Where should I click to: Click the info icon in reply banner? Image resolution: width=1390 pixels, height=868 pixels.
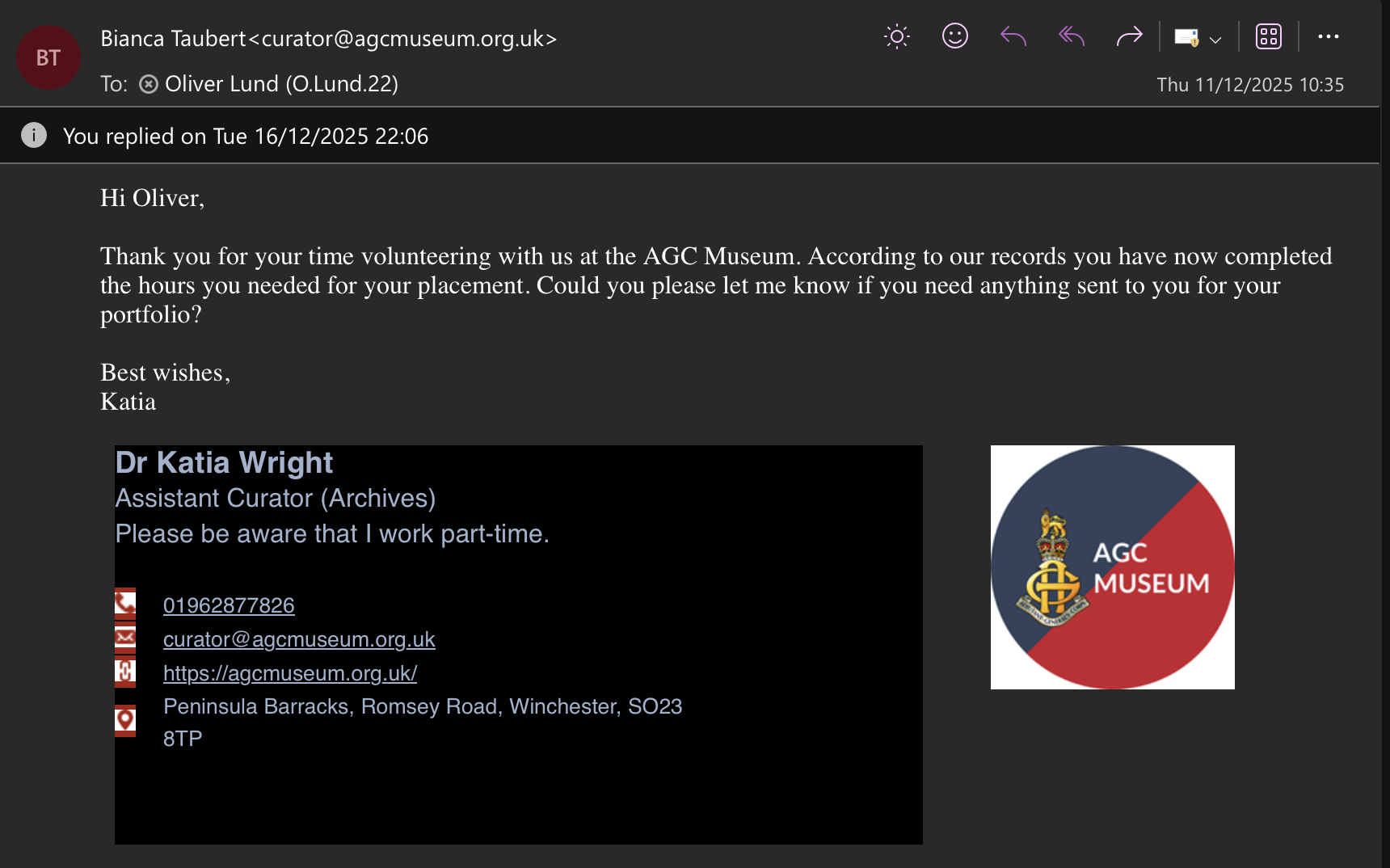click(33, 135)
